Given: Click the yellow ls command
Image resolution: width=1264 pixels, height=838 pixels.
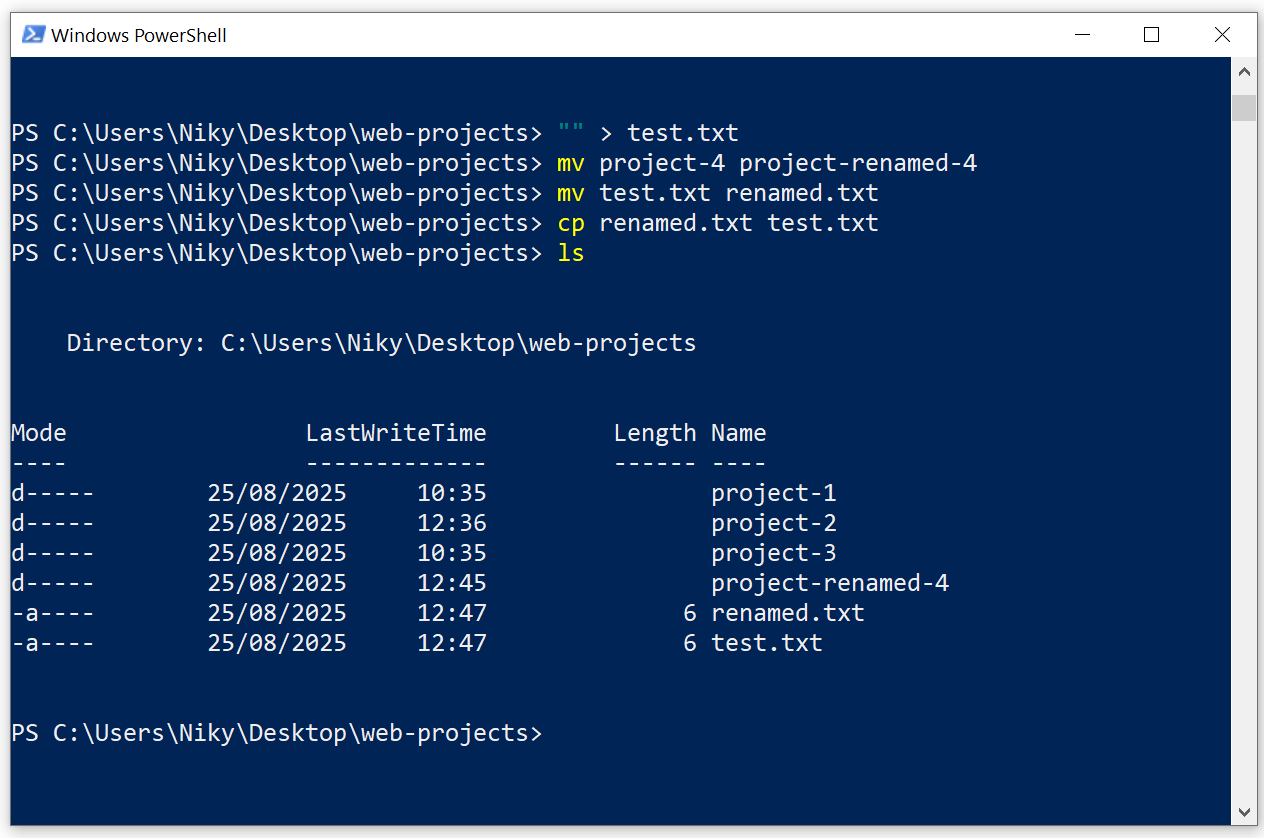Looking at the screenshot, I should [x=571, y=253].
